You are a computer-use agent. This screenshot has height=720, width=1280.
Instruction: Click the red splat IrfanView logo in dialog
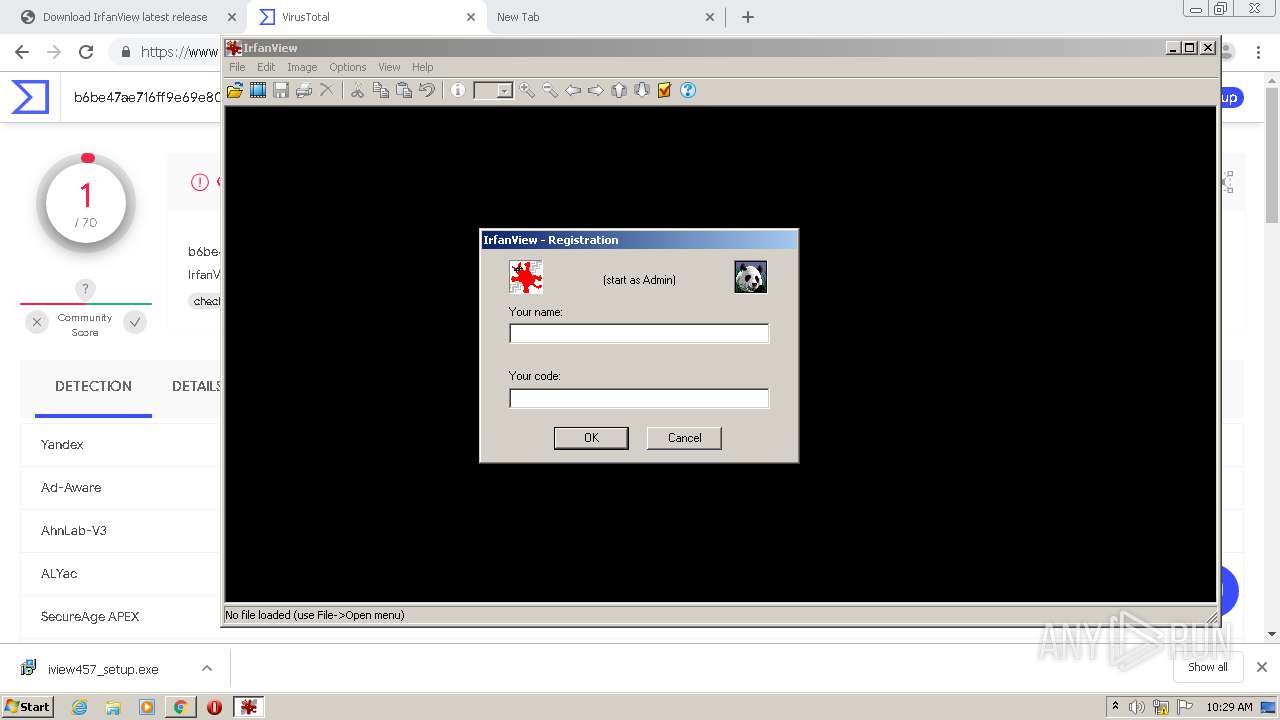tap(526, 277)
